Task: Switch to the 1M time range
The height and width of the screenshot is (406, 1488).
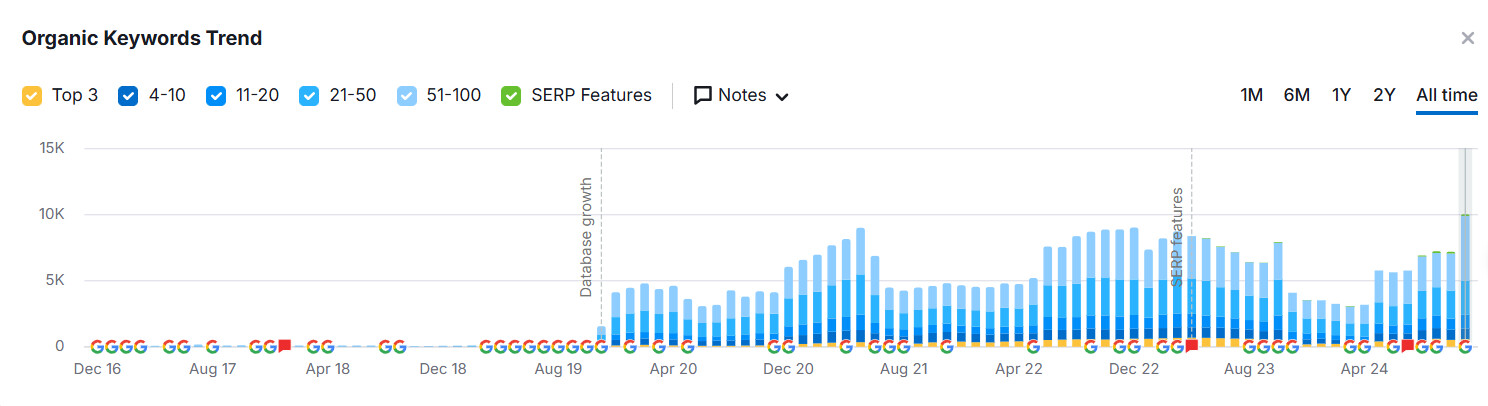Action: (1252, 95)
